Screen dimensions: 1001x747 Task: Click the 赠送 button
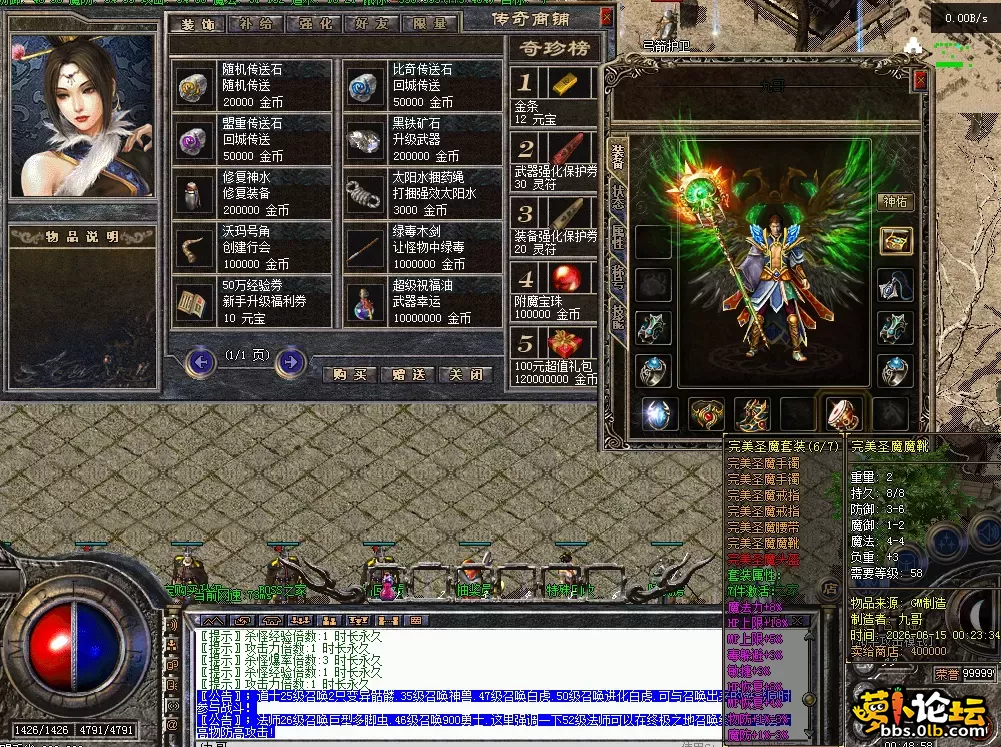pyautogui.click(x=409, y=375)
